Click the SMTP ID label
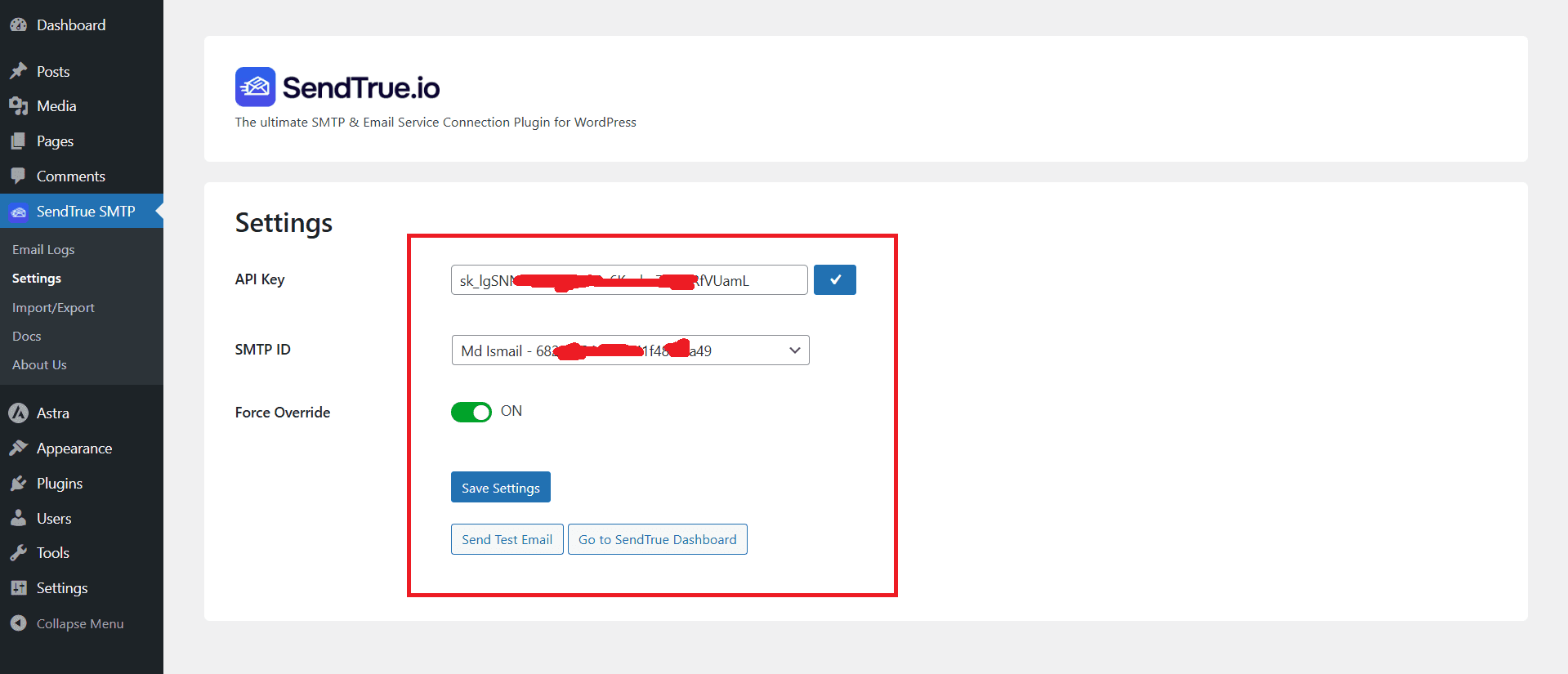1568x674 pixels. [263, 350]
